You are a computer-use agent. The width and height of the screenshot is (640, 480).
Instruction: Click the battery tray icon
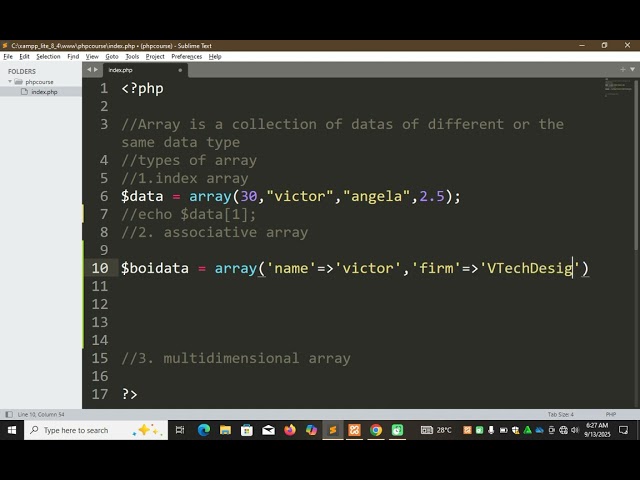click(x=504, y=430)
